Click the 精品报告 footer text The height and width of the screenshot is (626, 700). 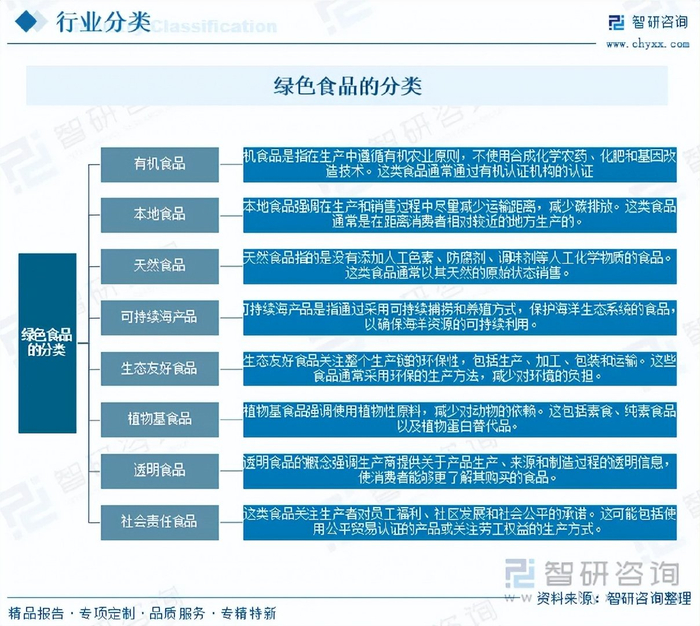36,613
